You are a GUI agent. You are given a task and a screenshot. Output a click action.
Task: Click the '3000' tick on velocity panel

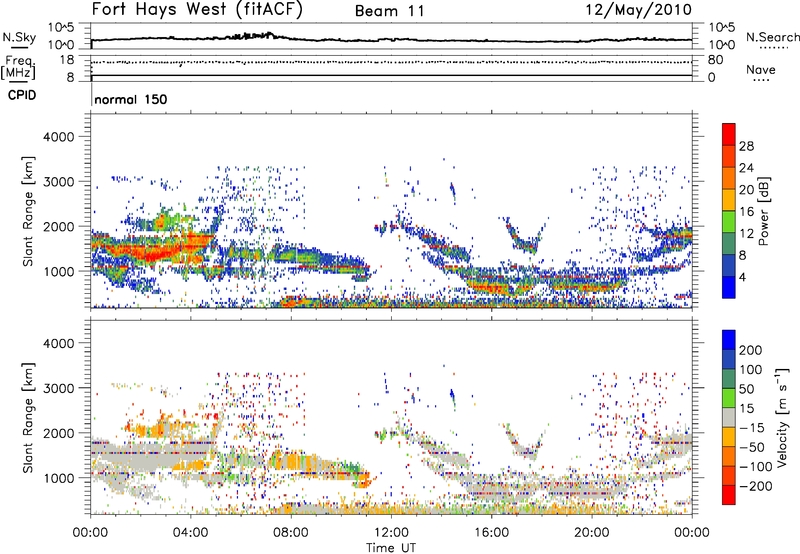pos(59,388)
